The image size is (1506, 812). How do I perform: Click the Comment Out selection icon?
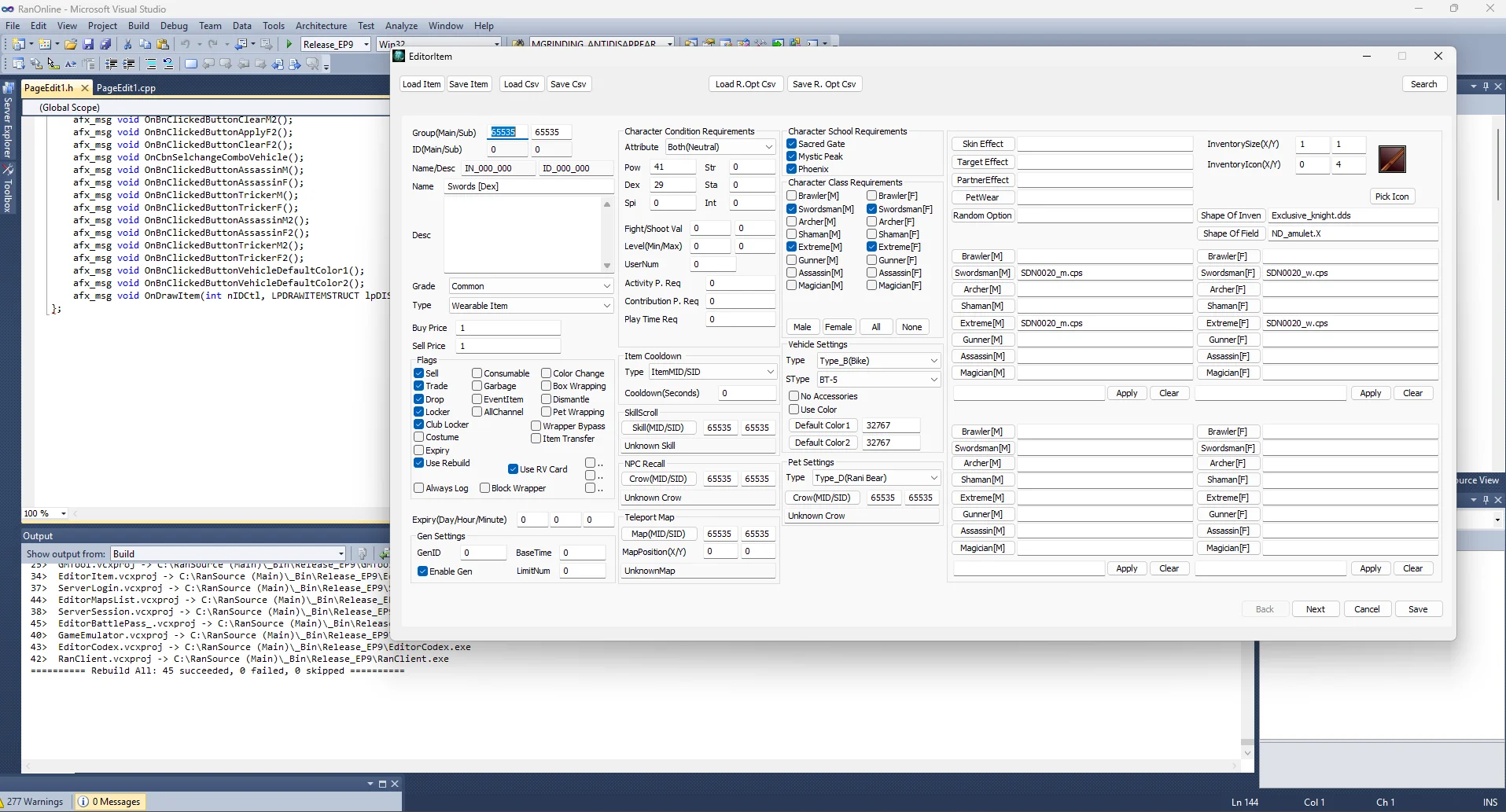click(x=150, y=64)
